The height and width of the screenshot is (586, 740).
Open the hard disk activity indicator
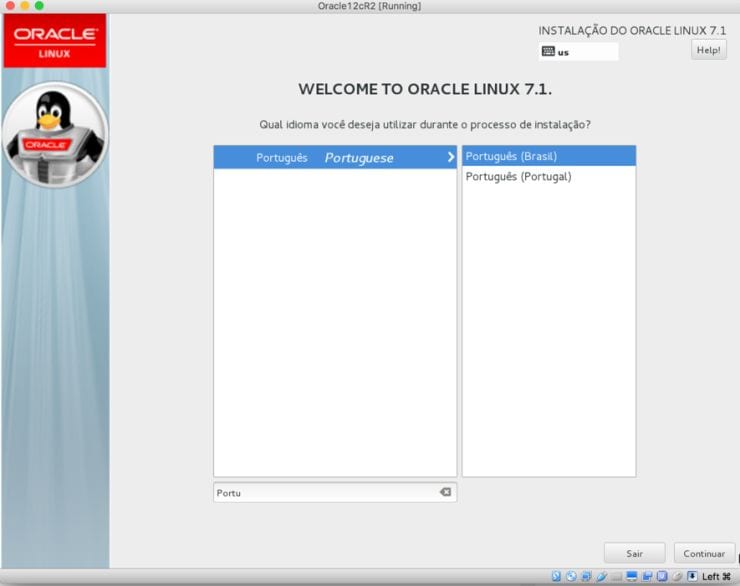coord(556,576)
